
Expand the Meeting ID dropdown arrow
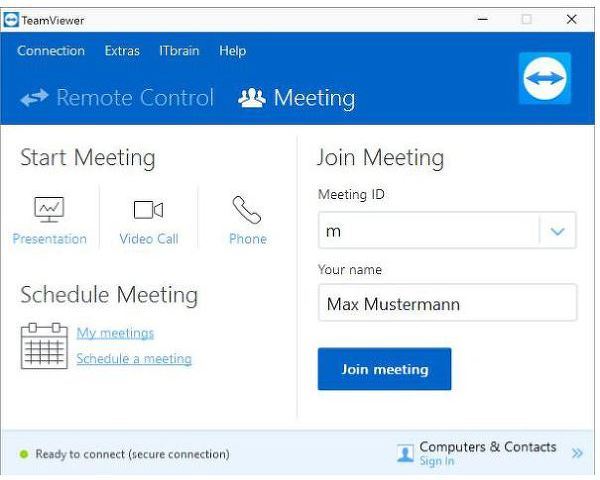(558, 231)
